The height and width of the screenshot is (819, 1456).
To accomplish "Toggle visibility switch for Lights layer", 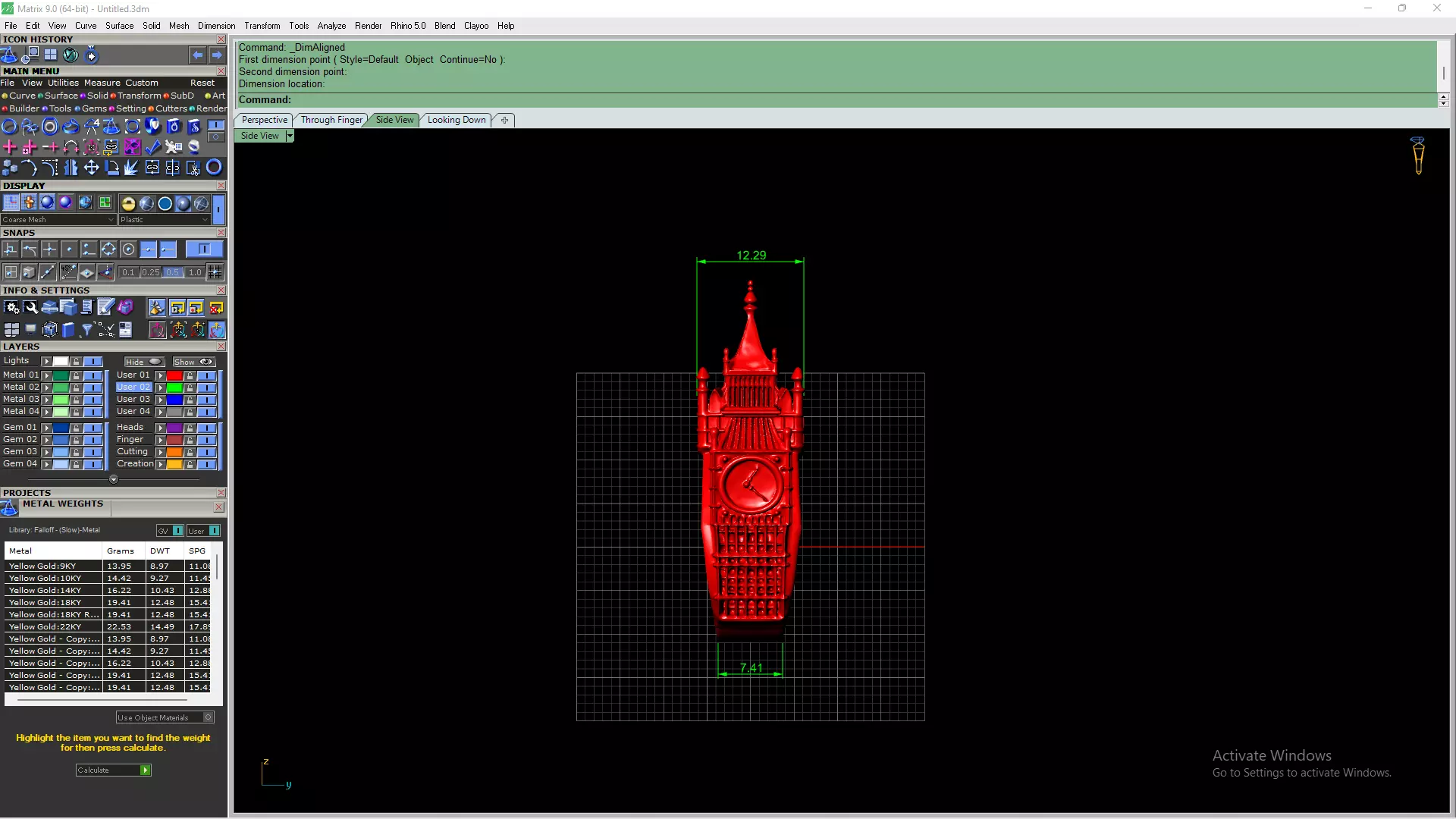I will (93, 362).
